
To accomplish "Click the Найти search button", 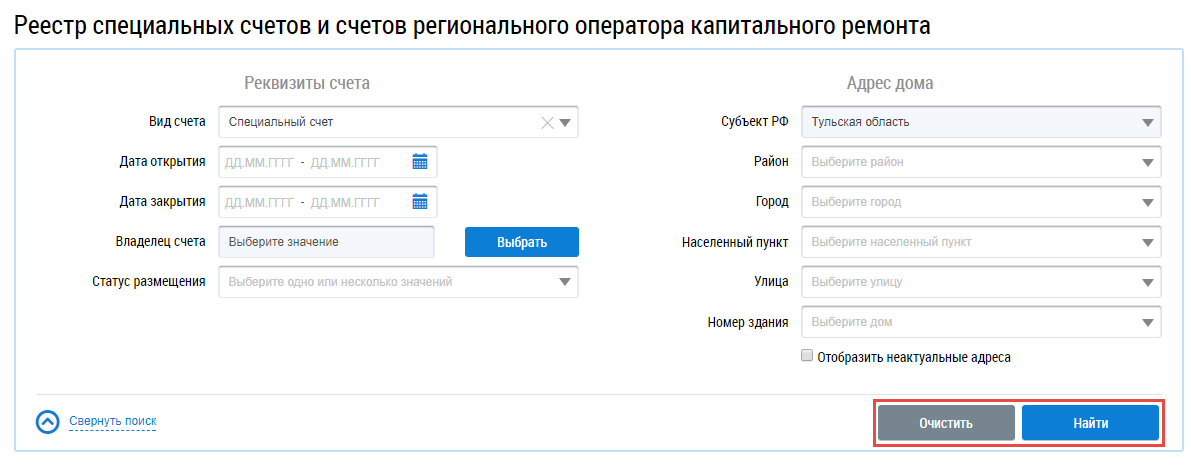I will pyautogui.click(x=1090, y=423).
